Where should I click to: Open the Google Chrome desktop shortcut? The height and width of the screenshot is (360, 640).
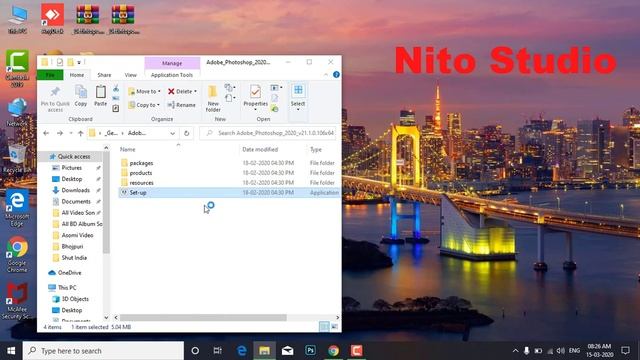coord(17,254)
